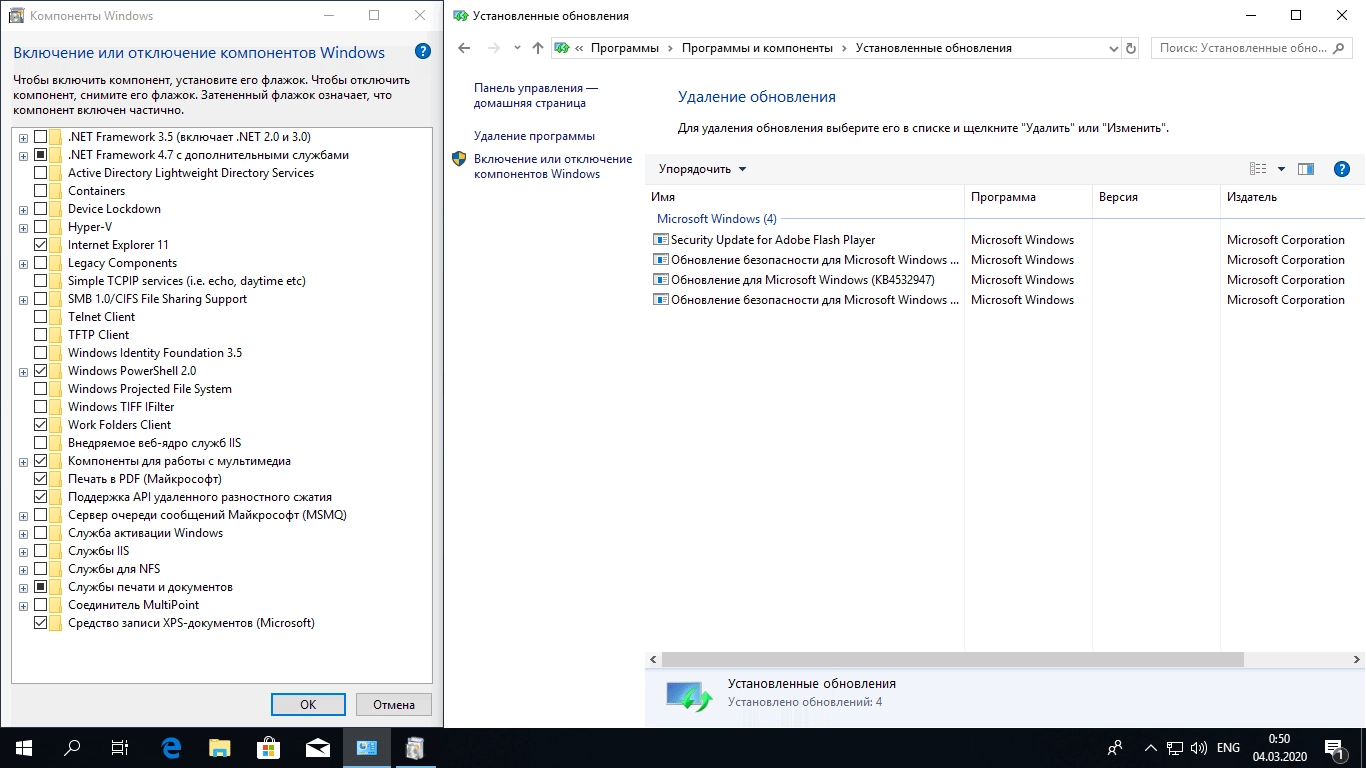
Task: Open Упорядочить dropdown menu
Action: [x=702, y=169]
